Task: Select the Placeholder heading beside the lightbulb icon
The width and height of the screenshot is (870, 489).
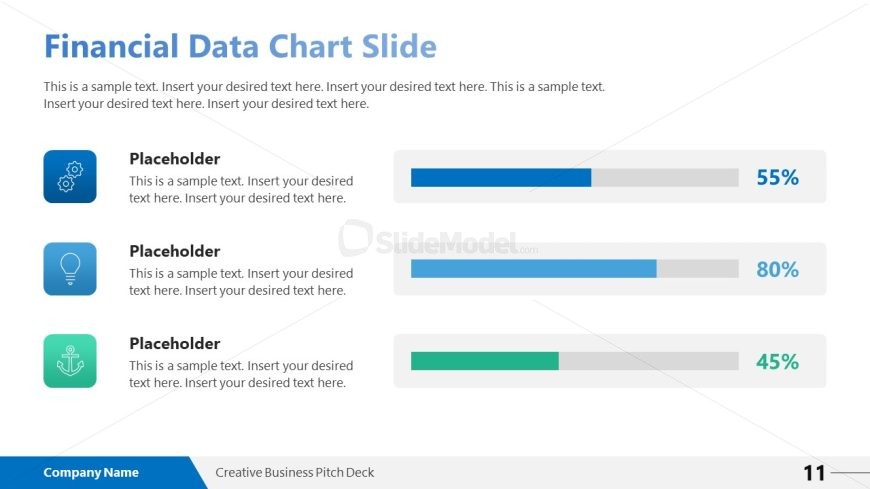Action: point(175,251)
